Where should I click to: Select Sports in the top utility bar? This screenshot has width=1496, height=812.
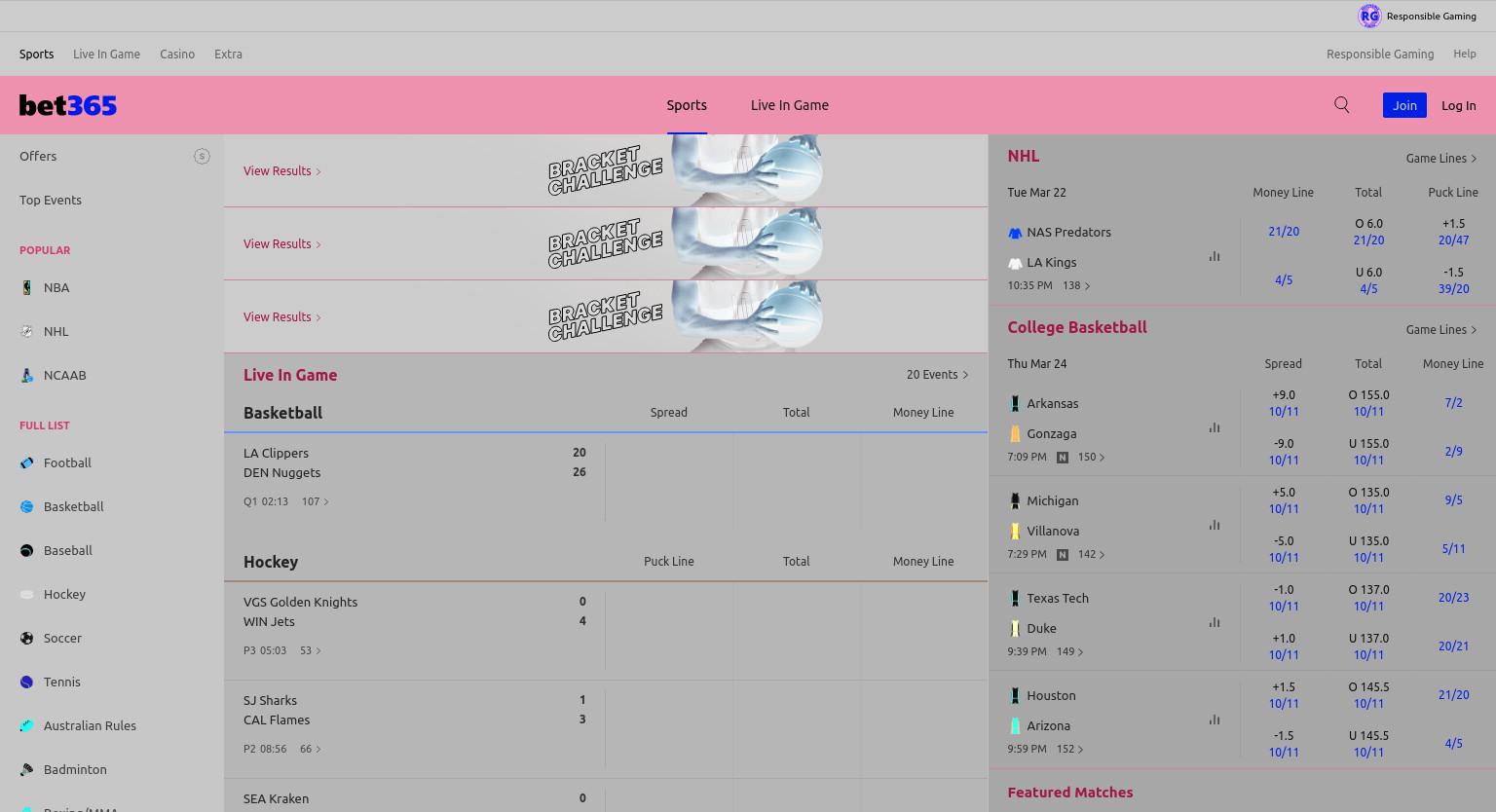(36, 54)
